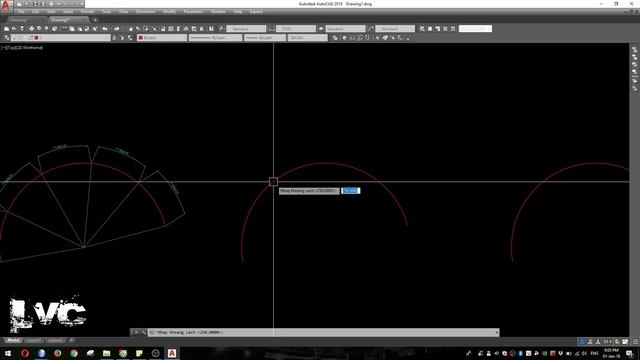Image resolution: width=640 pixels, height=360 pixels.
Task: Toggle the layer on/off lightbulb in layer list
Action: (14, 38)
